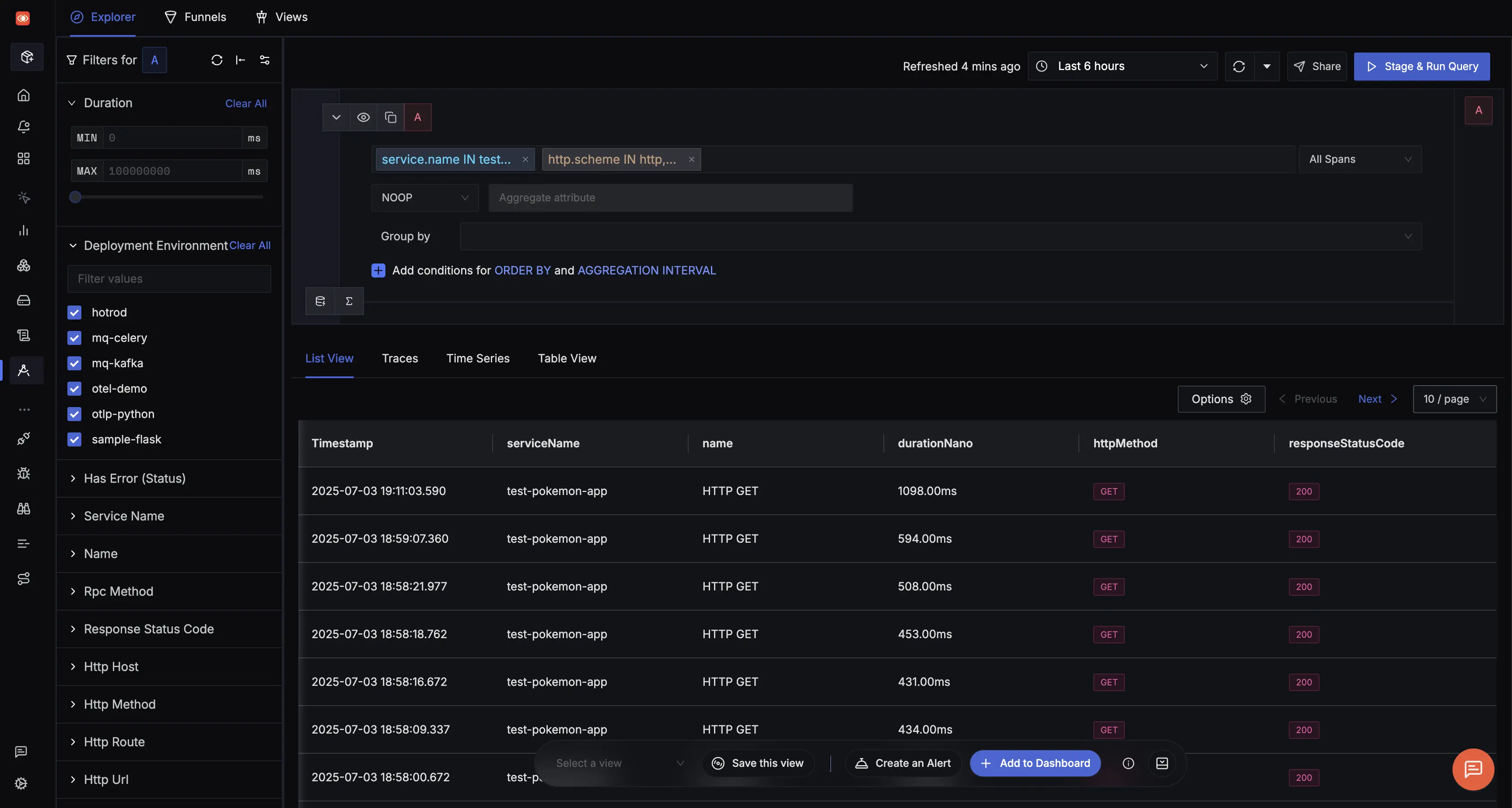The width and height of the screenshot is (1512, 808).
Task: Switch to the Table View tab
Action: (567, 358)
